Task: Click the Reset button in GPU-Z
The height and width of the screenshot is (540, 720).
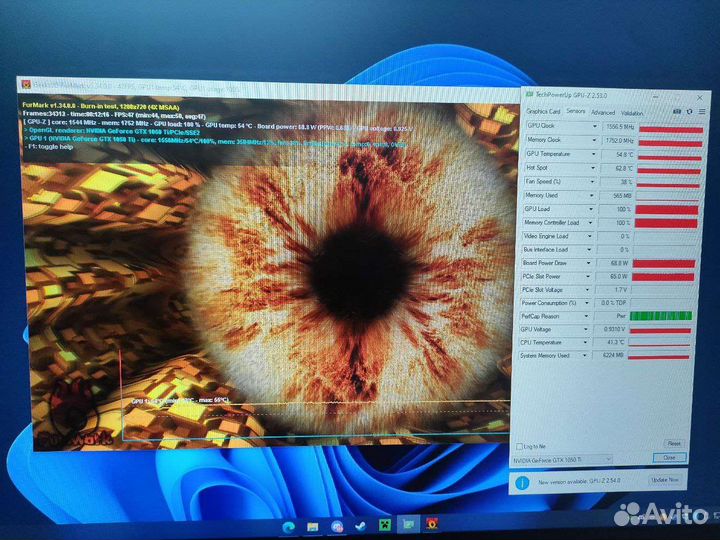Action: pyautogui.click(x=674, y=444)
